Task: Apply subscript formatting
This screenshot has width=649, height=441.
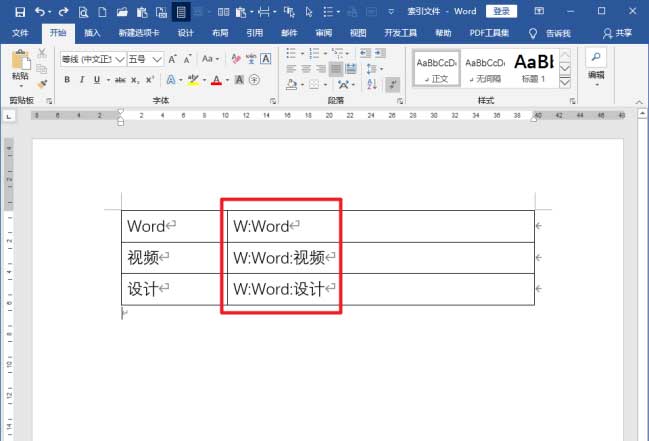Action: [x=133, y=79]
